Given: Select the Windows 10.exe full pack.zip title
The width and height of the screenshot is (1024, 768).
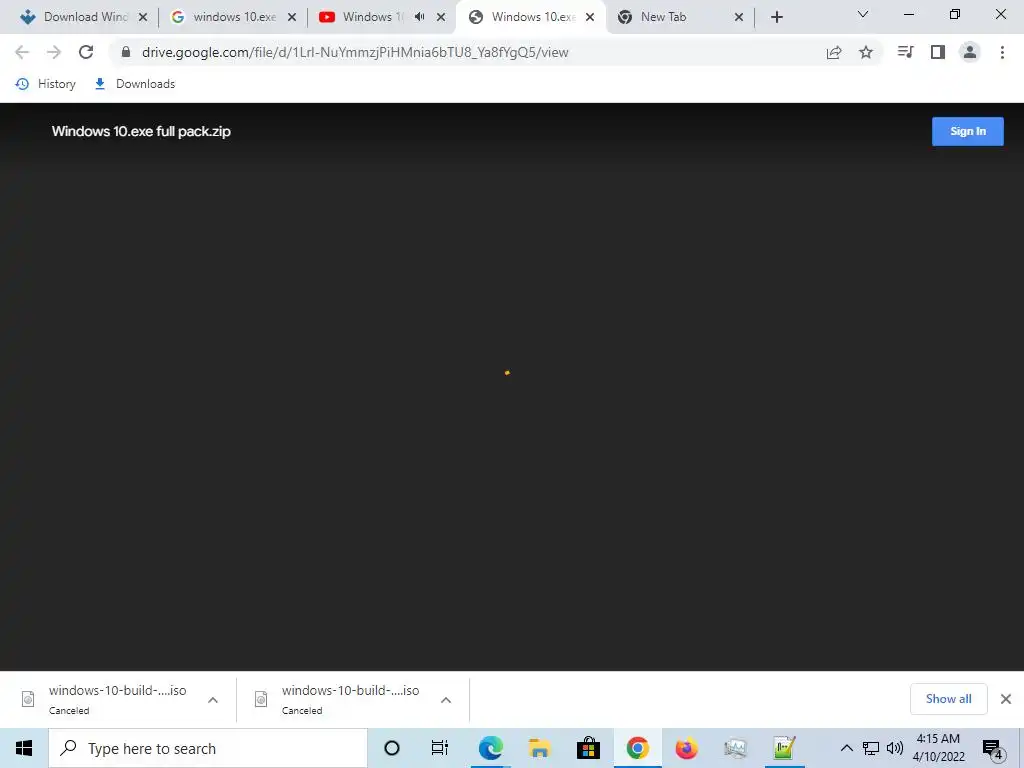Looking at the screenshot, I should pyautogui.click(x=141, y=131).
